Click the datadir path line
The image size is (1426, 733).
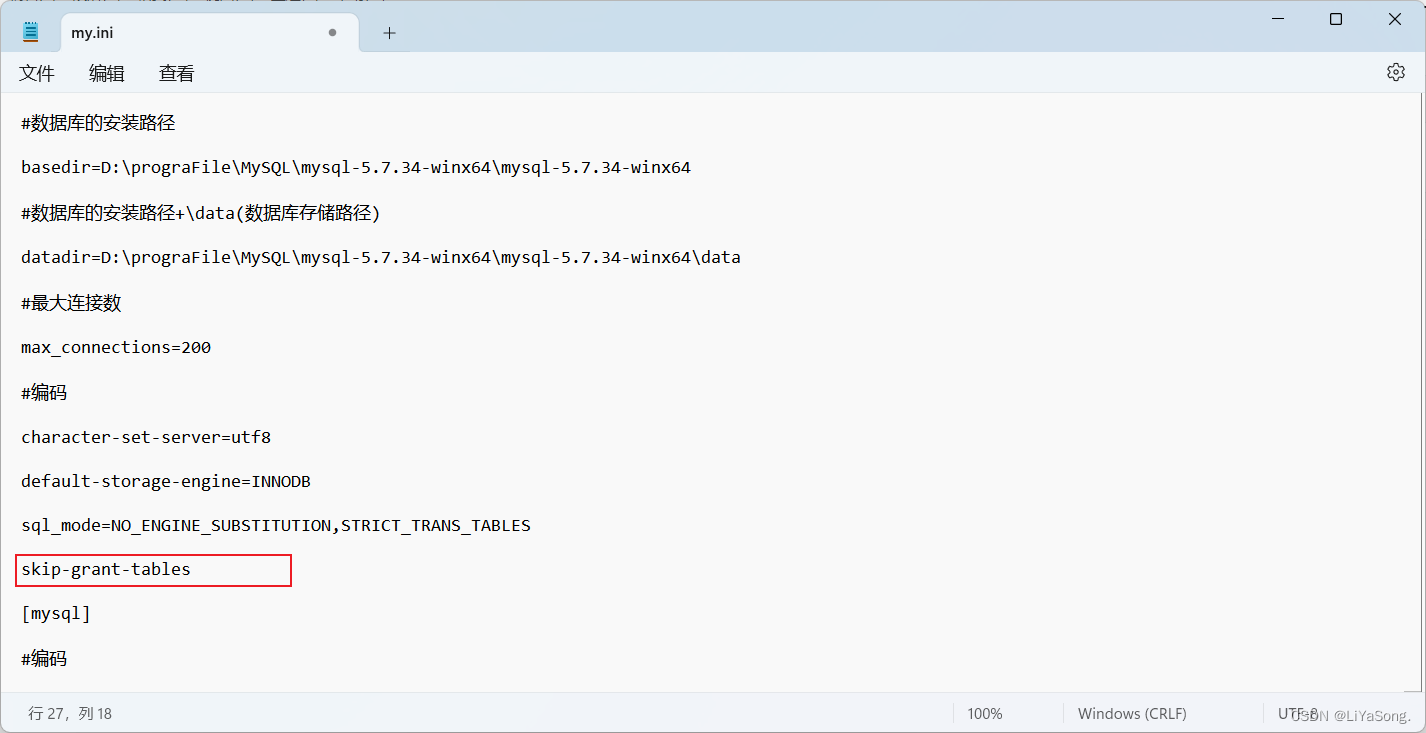(x=381, y=257)
